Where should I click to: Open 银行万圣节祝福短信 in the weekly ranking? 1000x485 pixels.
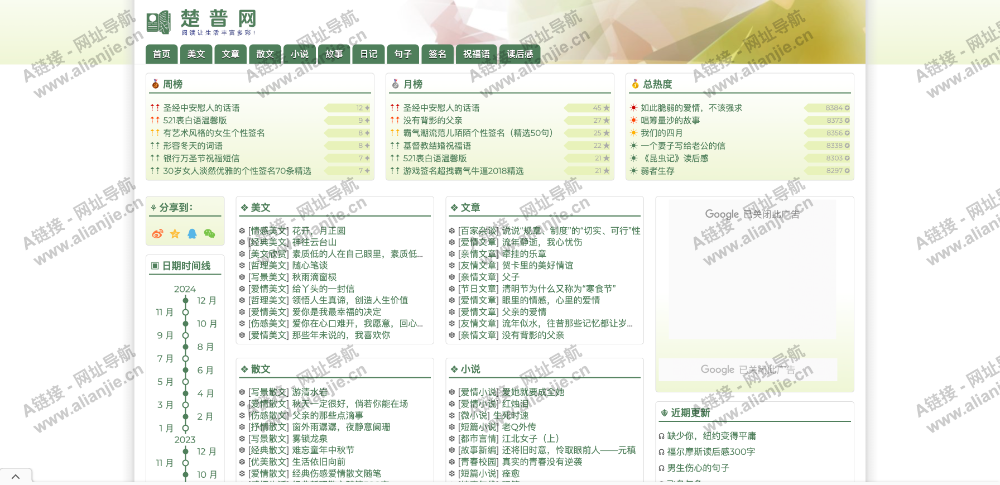click(202, 158)
